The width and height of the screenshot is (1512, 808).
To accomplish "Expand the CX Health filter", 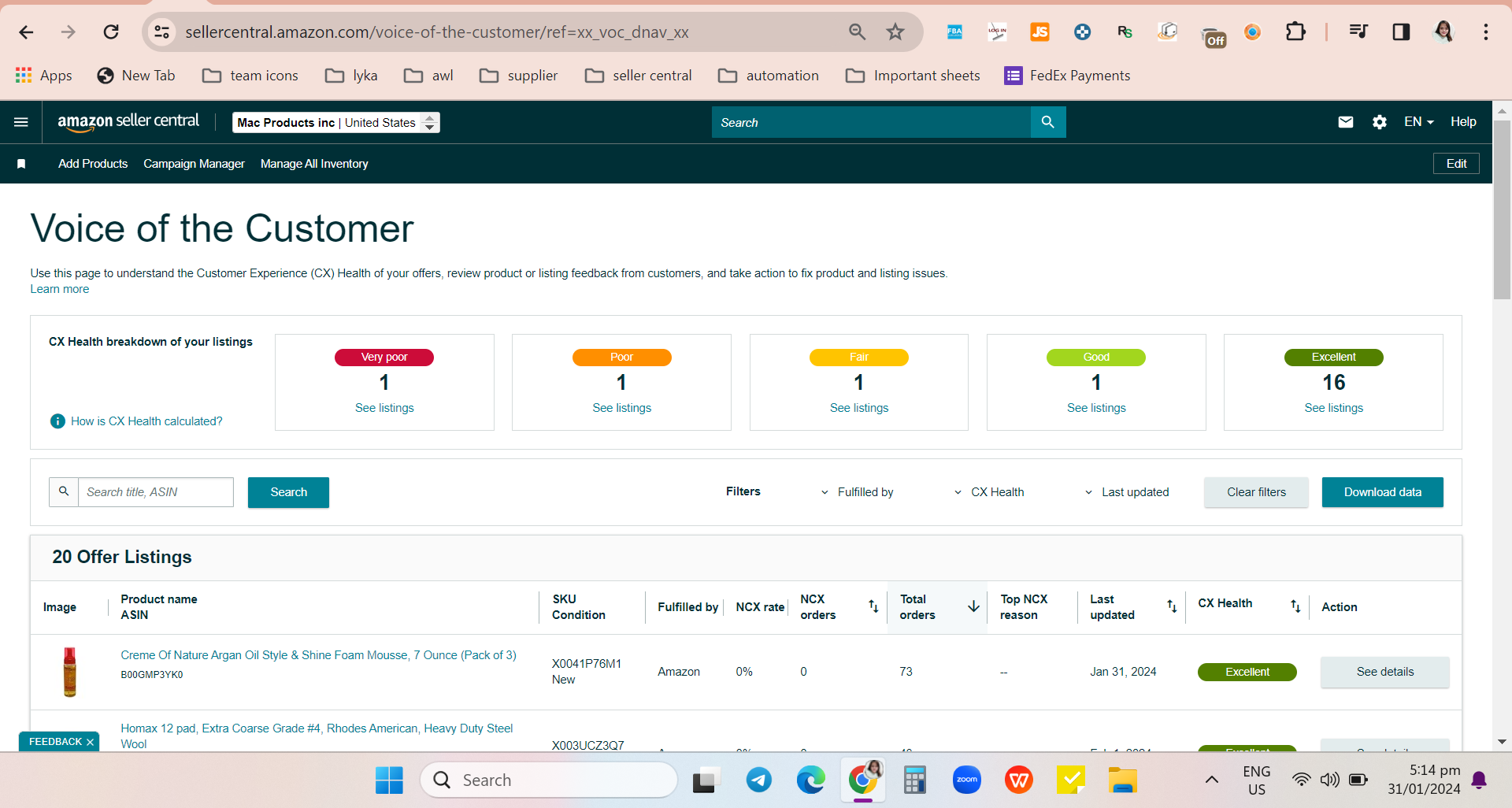I will point(989,492).
